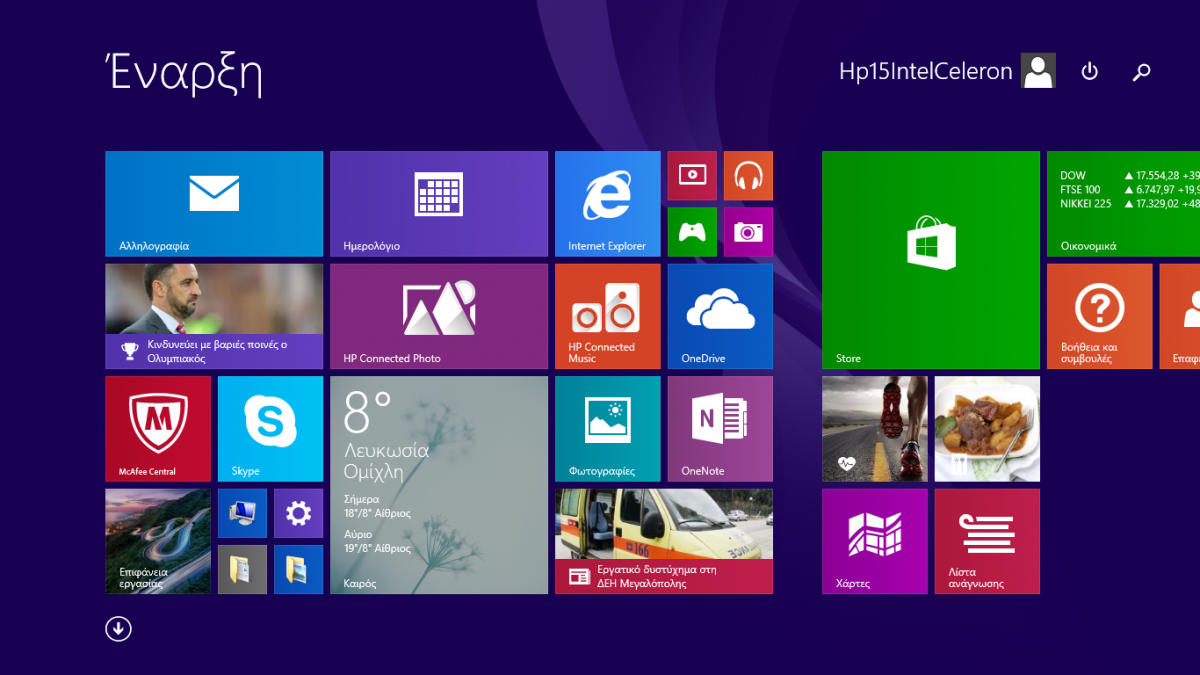Open the Αλληλογραφία mail tile
Viewport: 1200px width, 675px height.
tap(214, 204)
